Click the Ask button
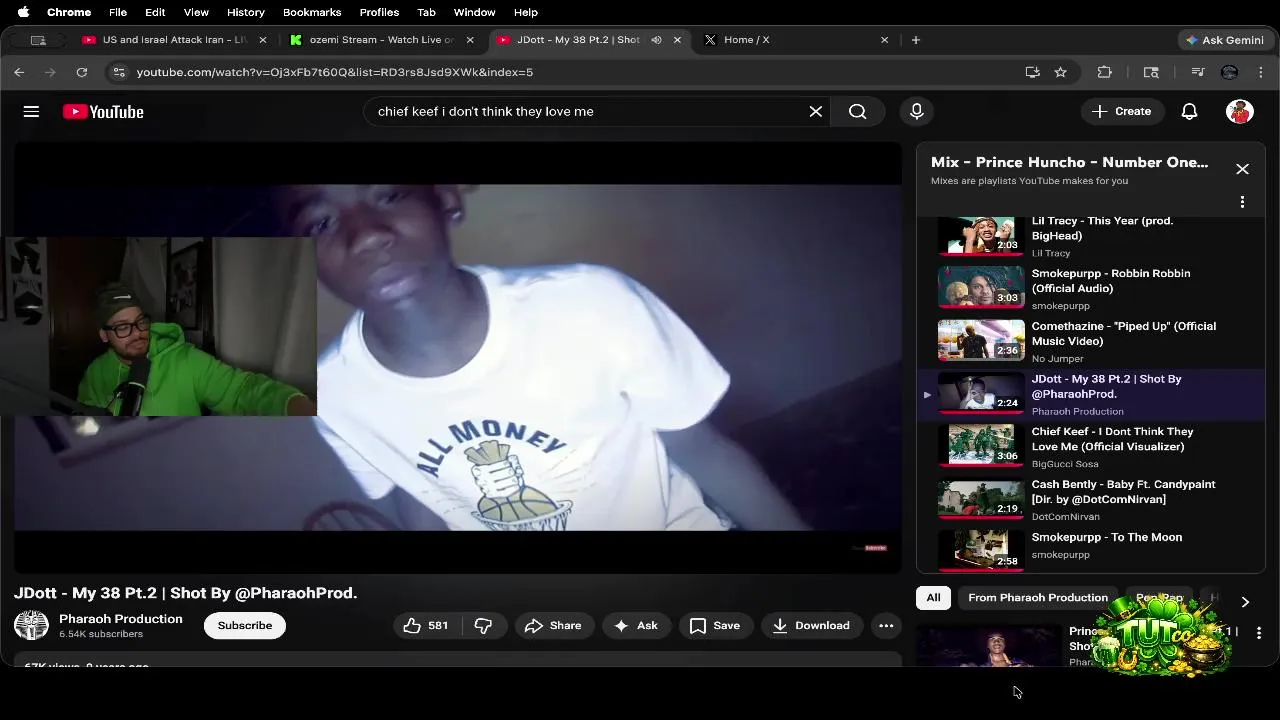Image resolution: width=1280 pixels, height=720 pixels. [636, 625]
